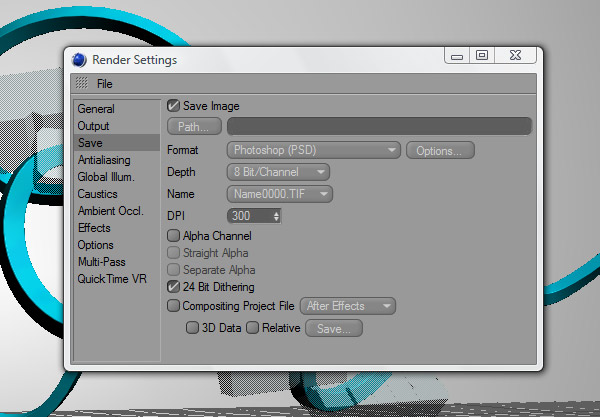The height and width of the screenshot is (417, 600).
Task: Enable the Alpha Channel checkbox
Action: (x=173, y=236)
